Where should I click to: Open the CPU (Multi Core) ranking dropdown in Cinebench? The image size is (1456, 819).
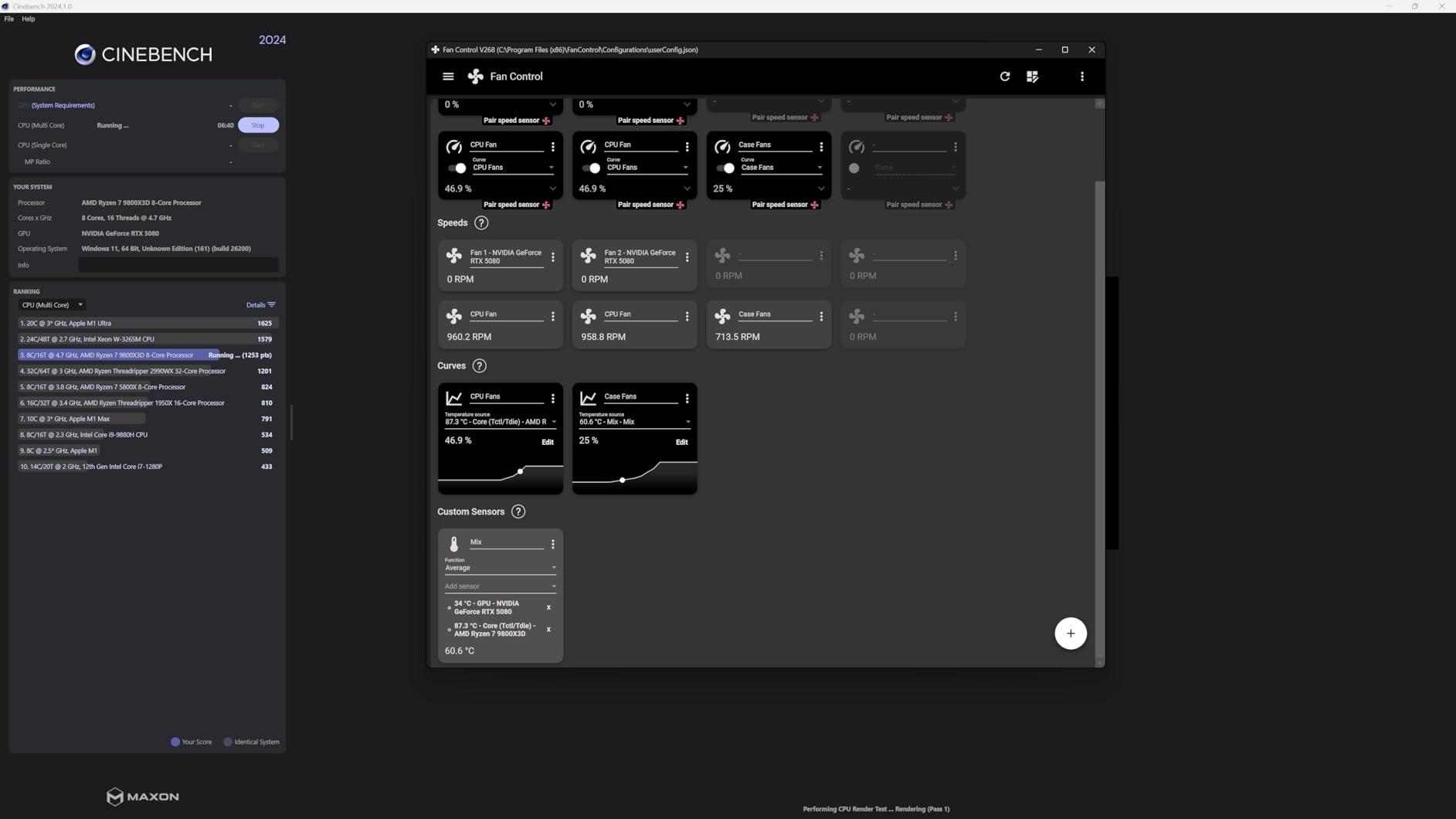pos(52,305)
